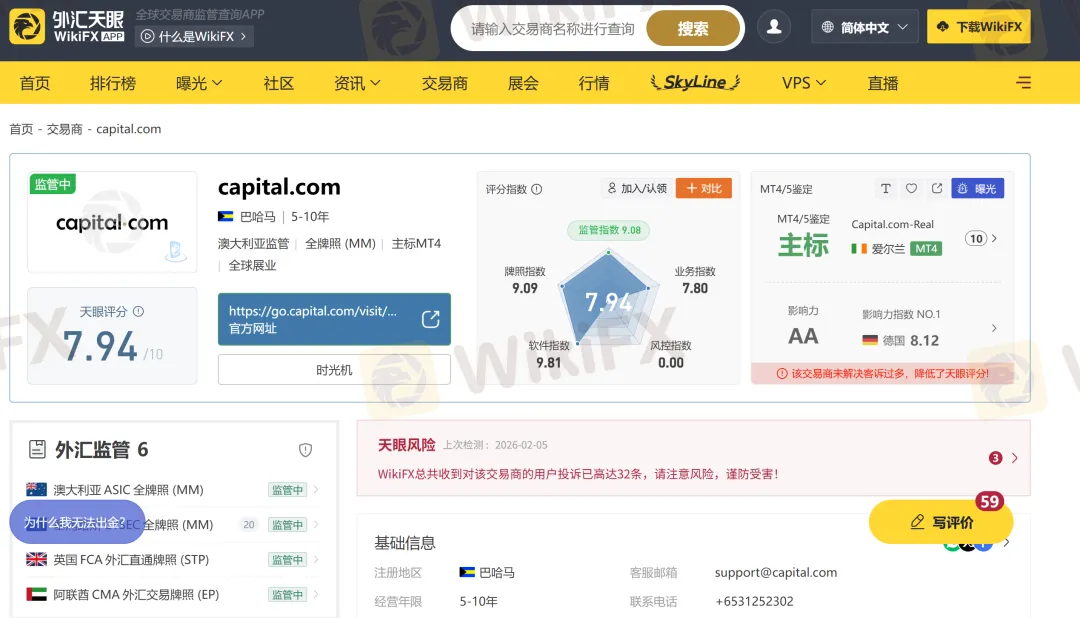Click the T text icon in MT4/5 panel
This screenshot has width=1080, height=618.
coord(885,188)
